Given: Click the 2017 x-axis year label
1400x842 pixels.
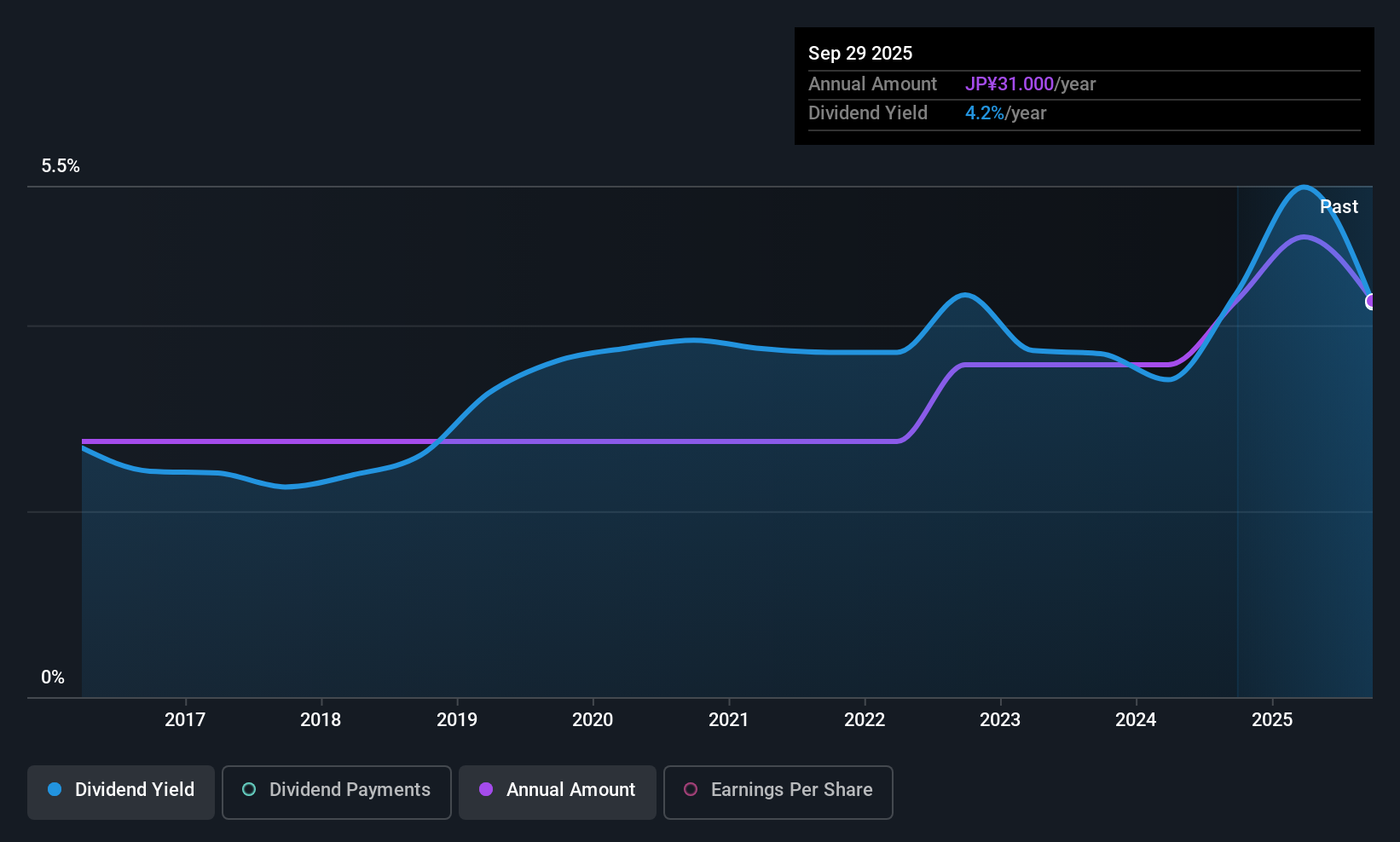Looking at the screenshot, I should 185,719.
